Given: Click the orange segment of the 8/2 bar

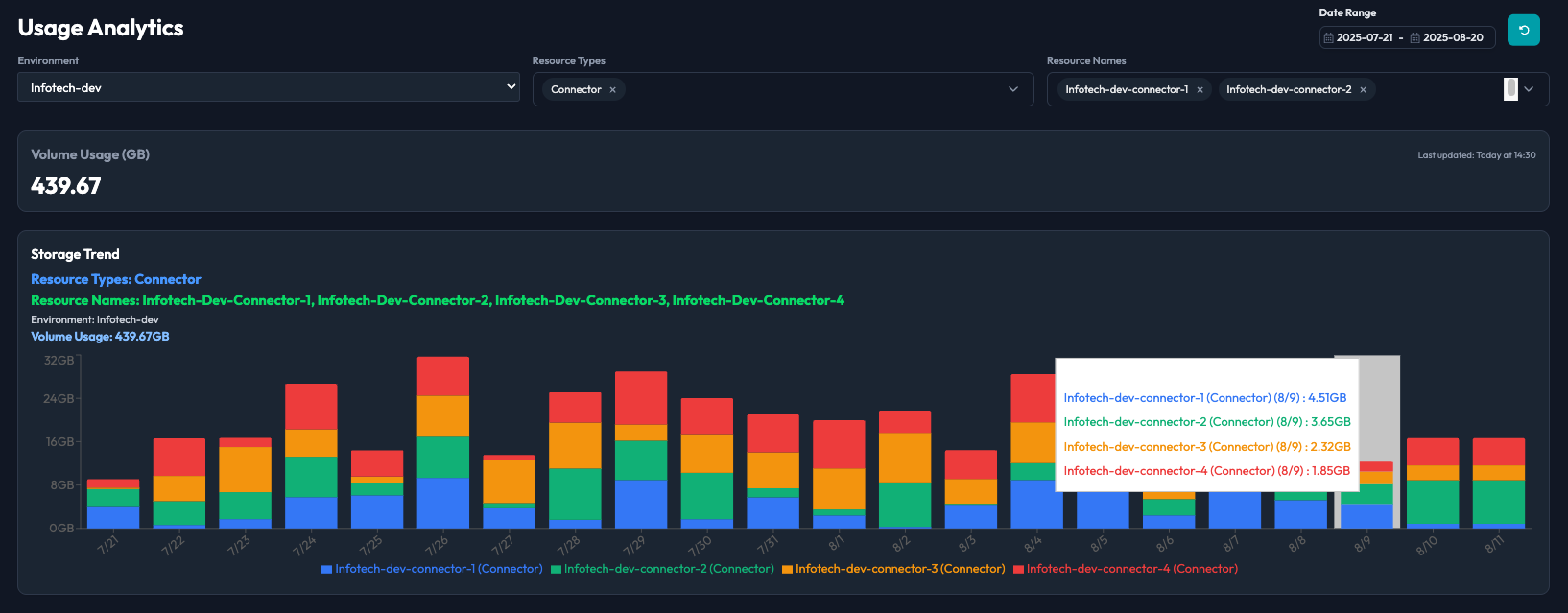Looking at the screenshot, I should (x=905, y=458).
